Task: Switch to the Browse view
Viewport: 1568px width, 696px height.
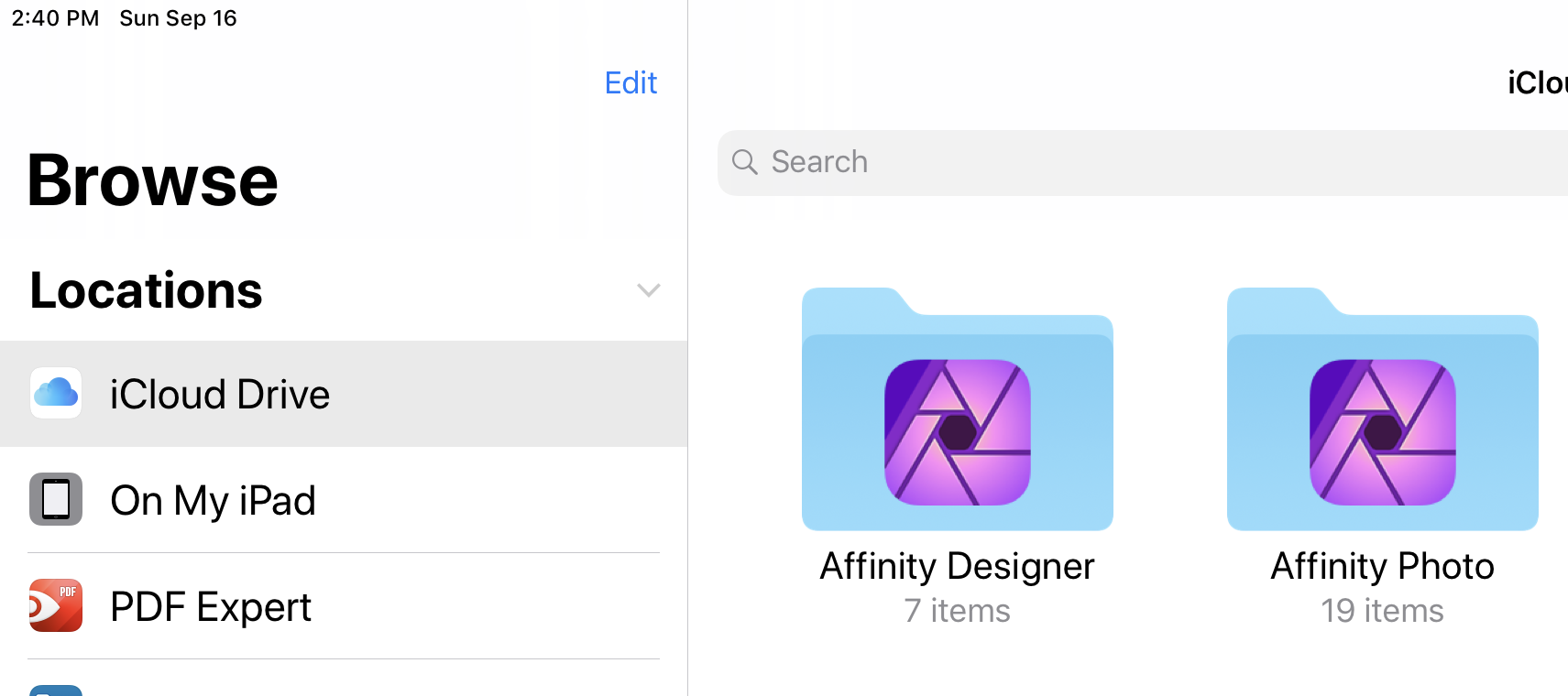Action: tap(151, 179)
